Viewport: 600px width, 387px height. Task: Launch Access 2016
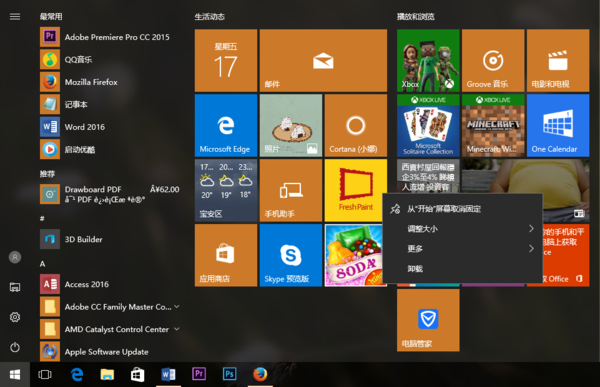[109, 284]
